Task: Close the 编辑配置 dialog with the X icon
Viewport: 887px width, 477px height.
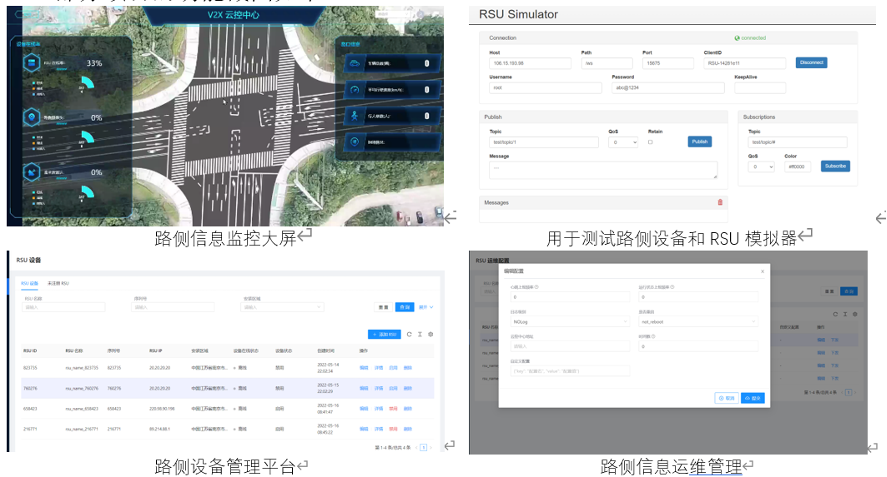Action: [x=761, y=271]
